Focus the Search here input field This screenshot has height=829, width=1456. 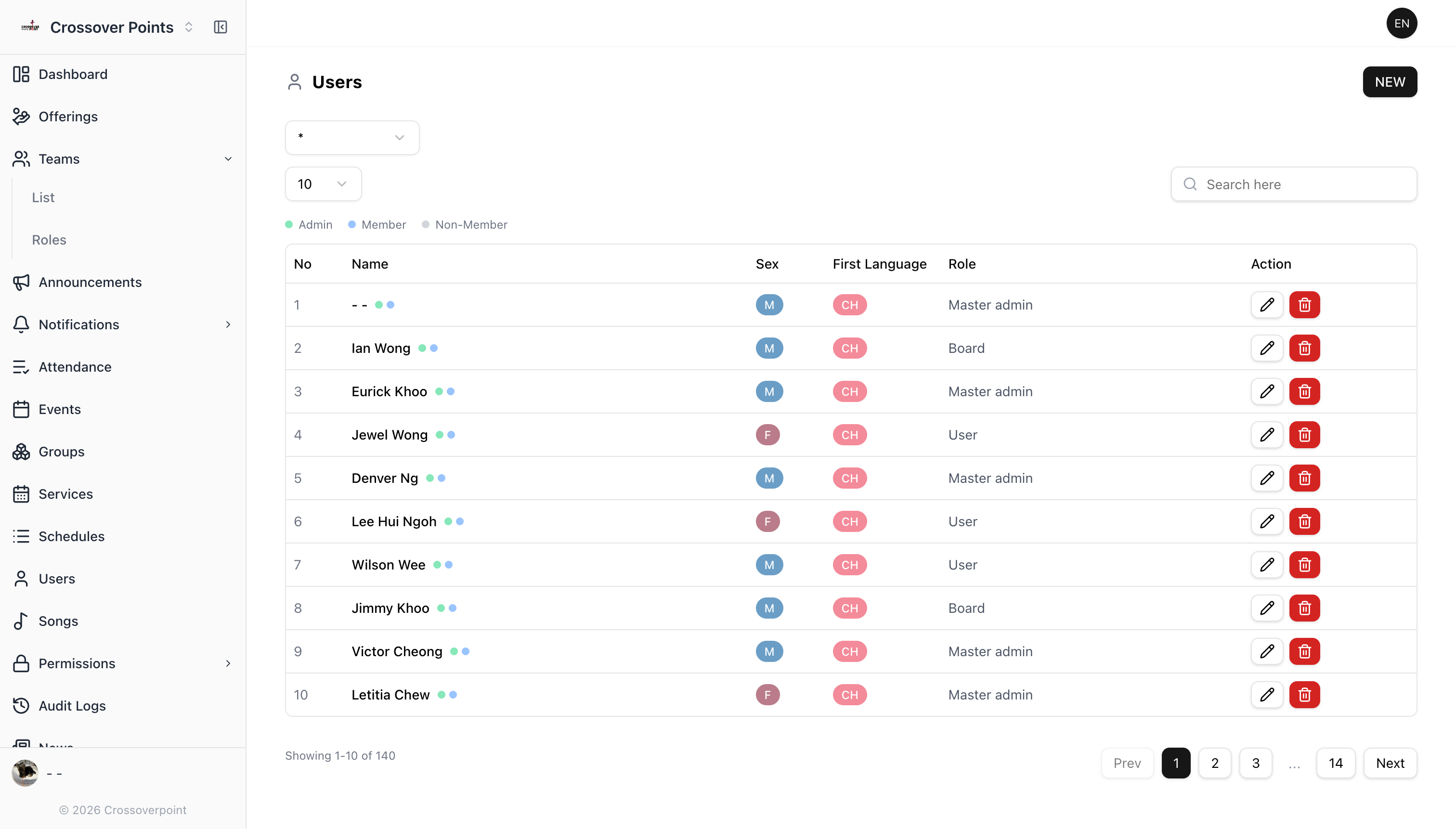(1294, 184)
